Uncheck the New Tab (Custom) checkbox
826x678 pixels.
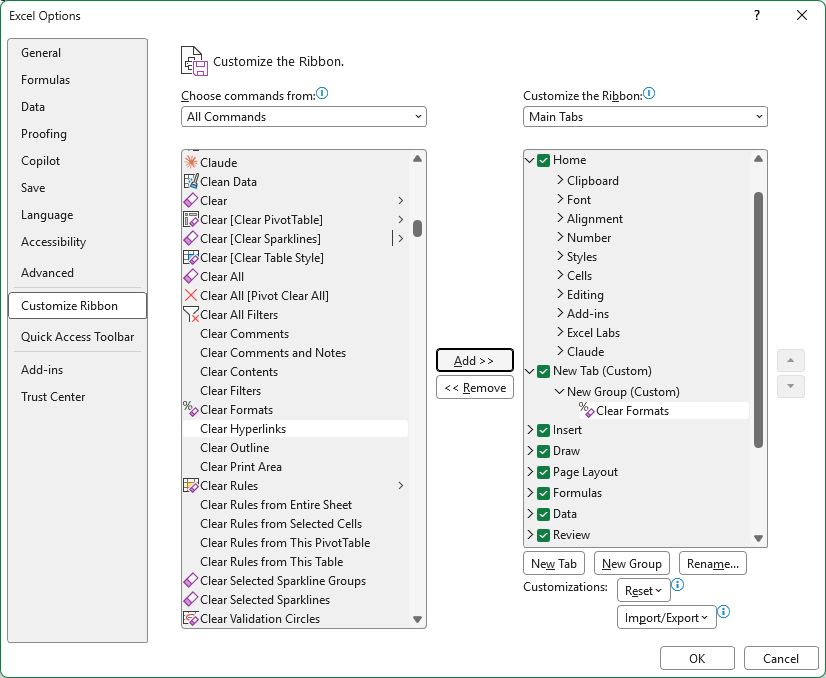coord(544,371)
